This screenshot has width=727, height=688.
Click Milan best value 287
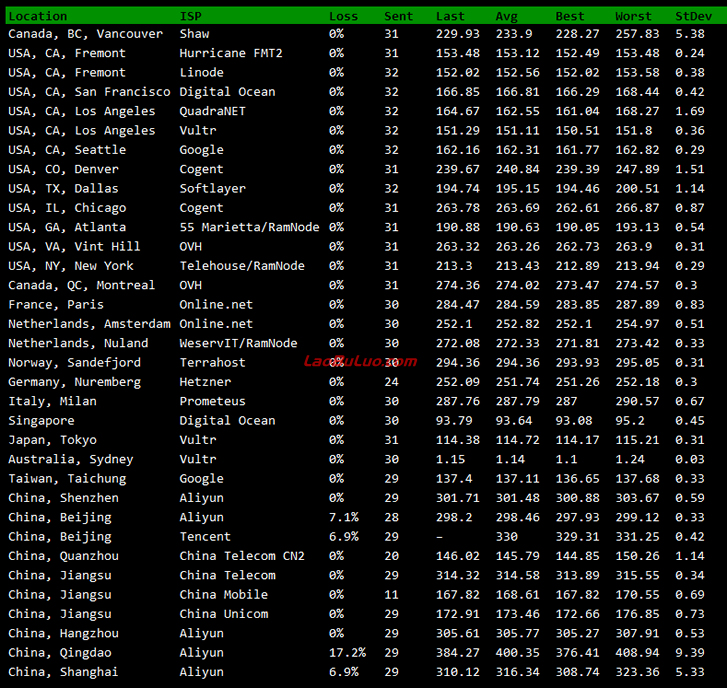[566, 401]
